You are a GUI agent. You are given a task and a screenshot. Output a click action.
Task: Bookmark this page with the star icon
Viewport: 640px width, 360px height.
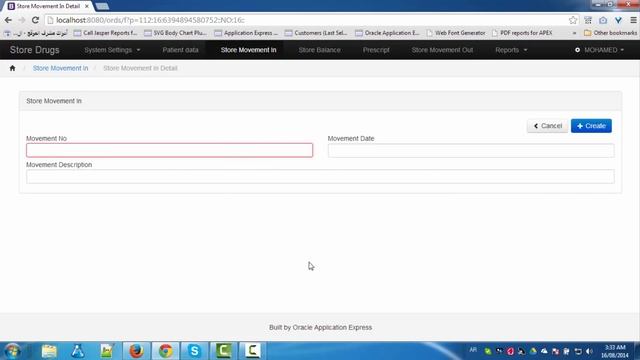(573, 20)
